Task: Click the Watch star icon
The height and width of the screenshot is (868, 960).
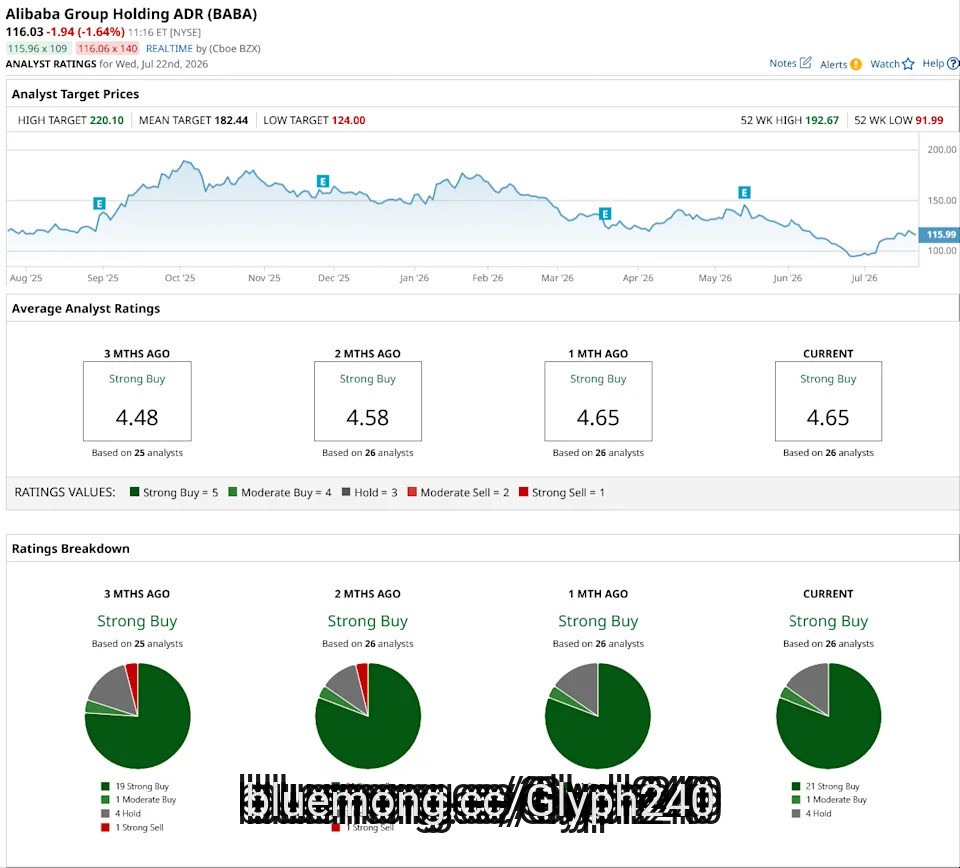Action: [908, 64]
